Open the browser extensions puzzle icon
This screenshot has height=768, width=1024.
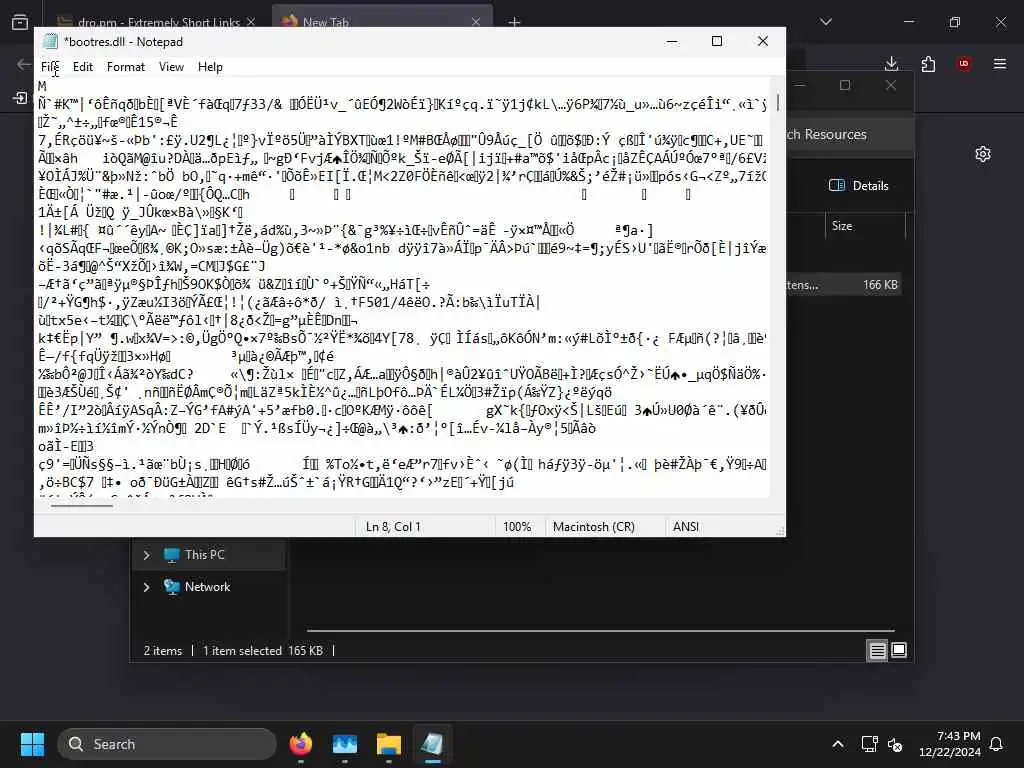[928, 64]
